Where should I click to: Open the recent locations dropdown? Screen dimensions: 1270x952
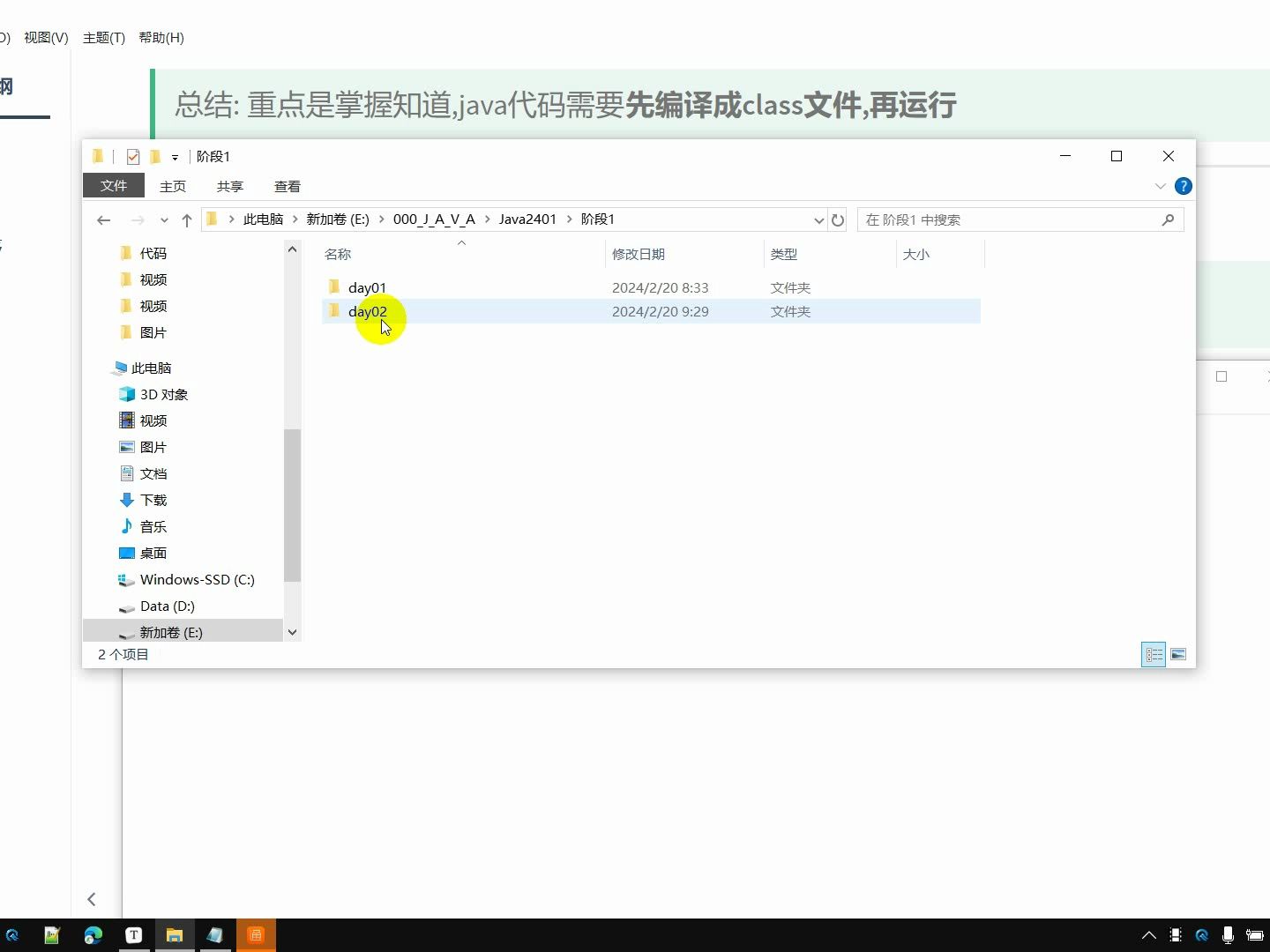click(x=164, y=220)
